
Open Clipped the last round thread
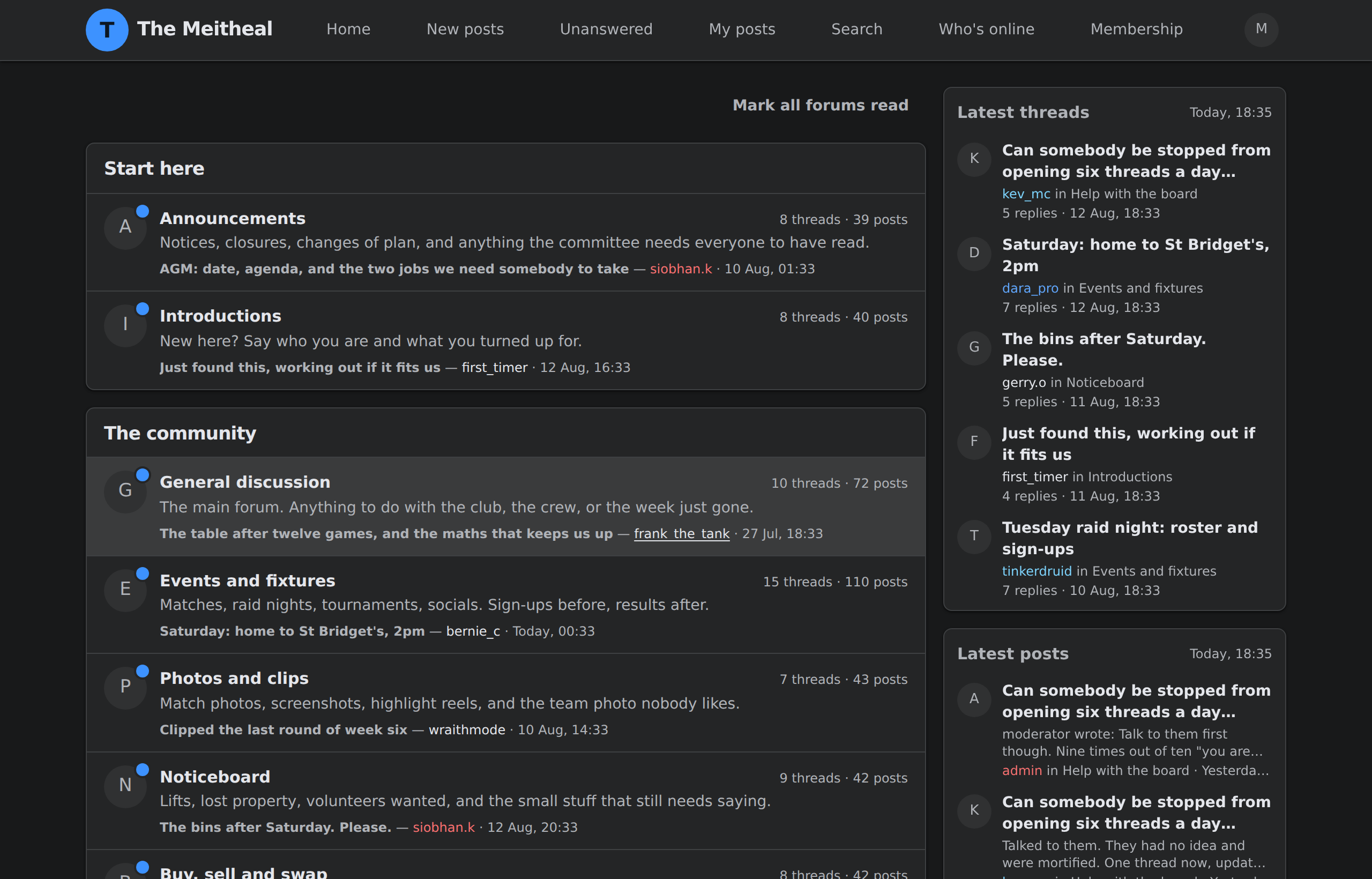pos(284,730)
